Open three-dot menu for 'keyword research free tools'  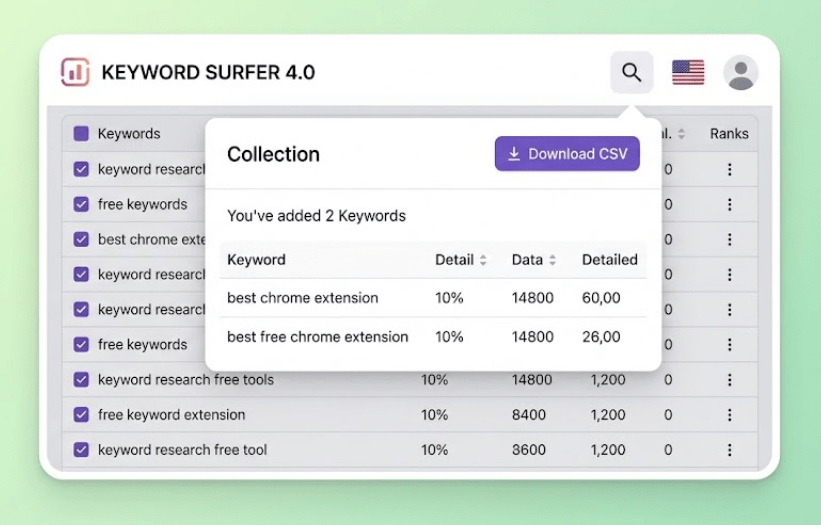(729, 379)
